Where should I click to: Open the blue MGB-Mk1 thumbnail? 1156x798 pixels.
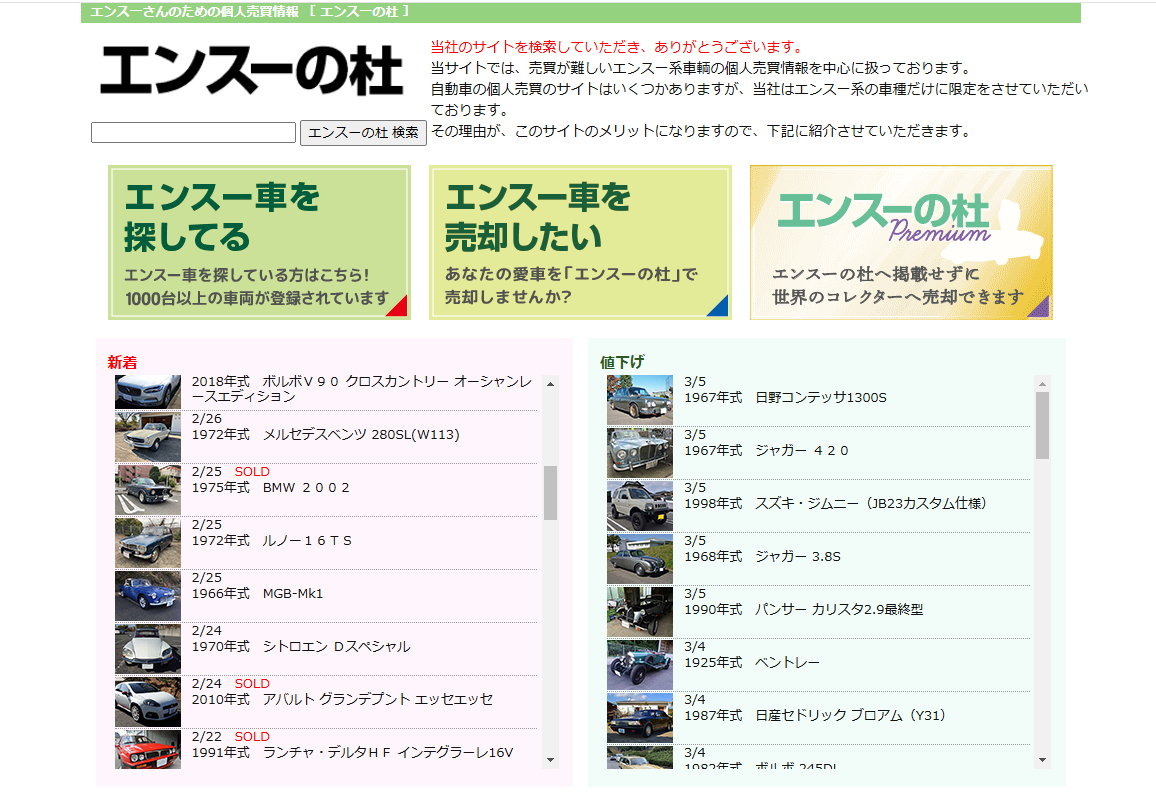pyautogui.click(x=147, y=597)
